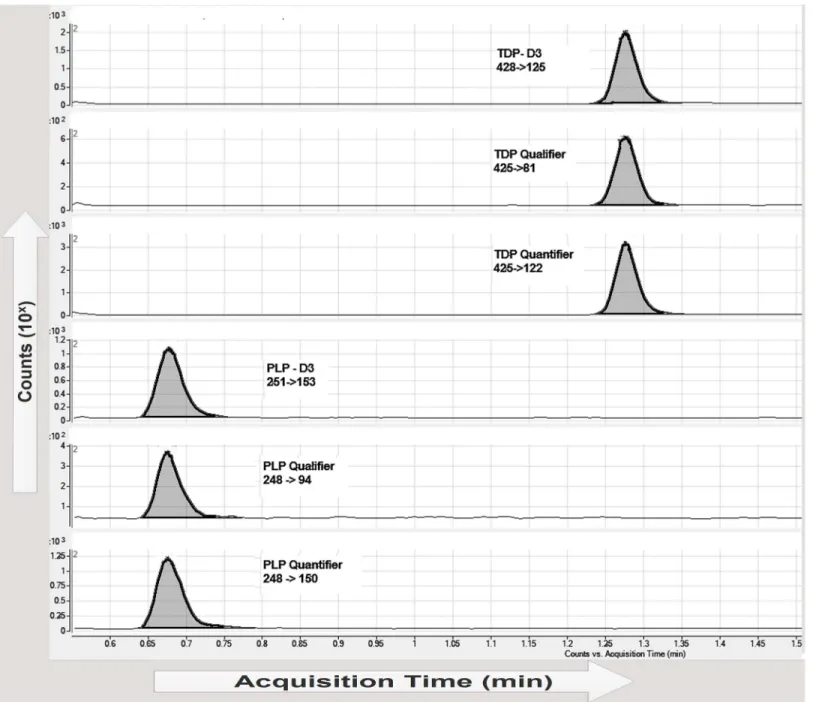Click time-axis tick label 0.85
The height and width of the screenshot is (702, 813).
click(x=300, y=643)
